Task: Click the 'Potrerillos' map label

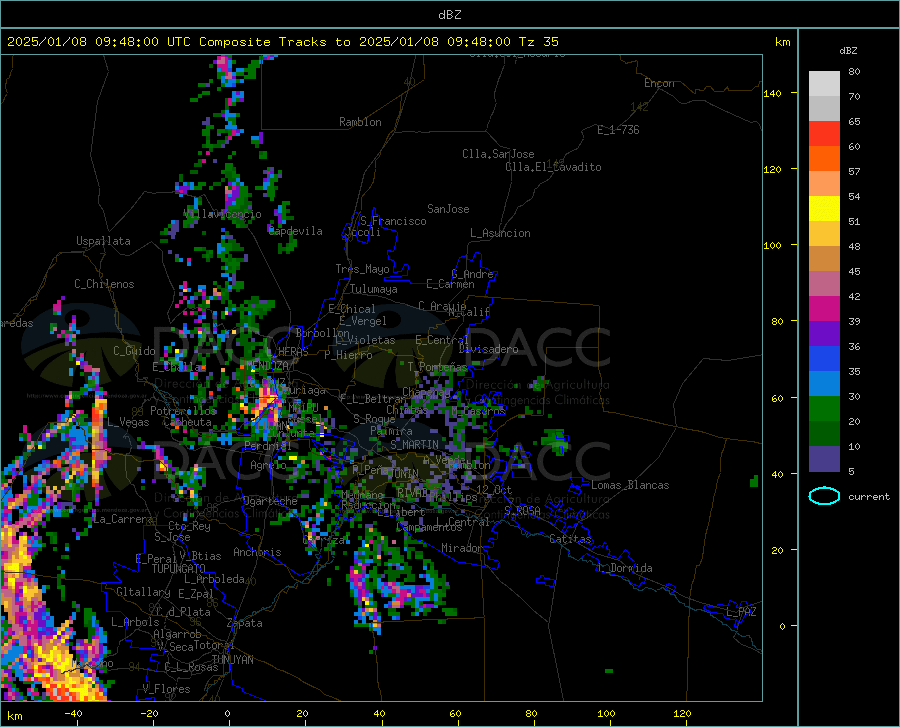Action: click(x=183, y=411)
